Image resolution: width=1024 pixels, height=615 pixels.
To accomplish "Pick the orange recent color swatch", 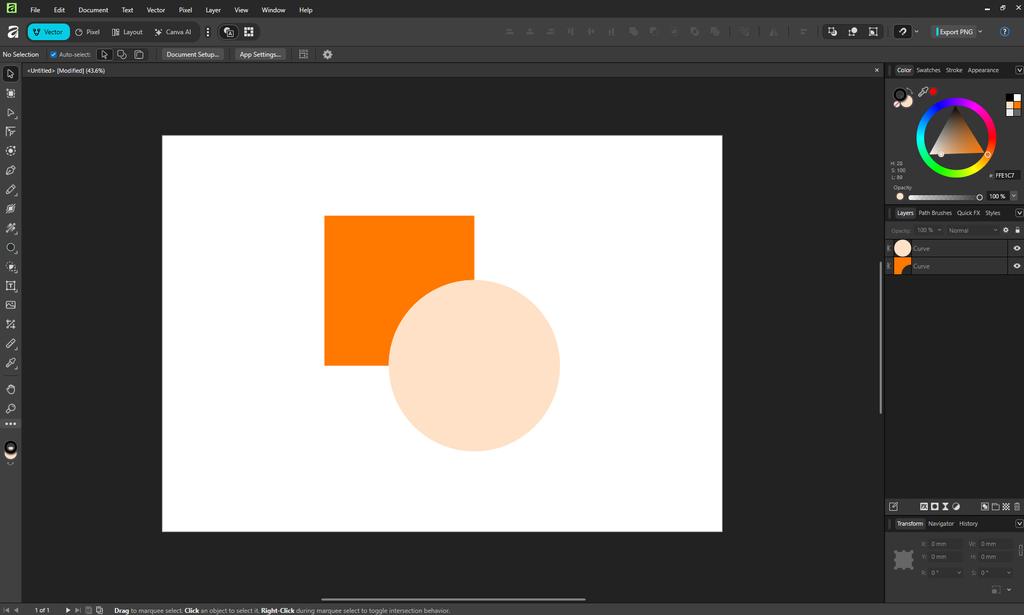I will point(1017,105).
